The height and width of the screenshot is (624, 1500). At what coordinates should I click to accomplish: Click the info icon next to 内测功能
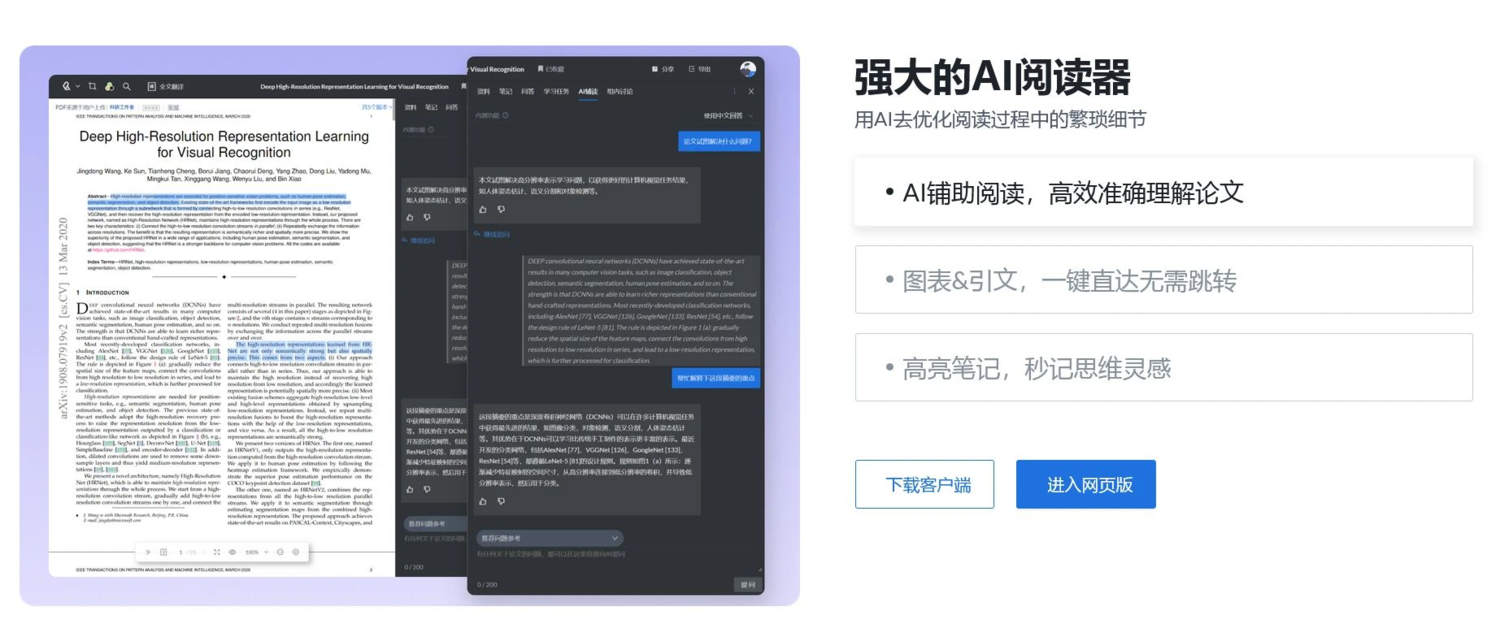point(505,115)
